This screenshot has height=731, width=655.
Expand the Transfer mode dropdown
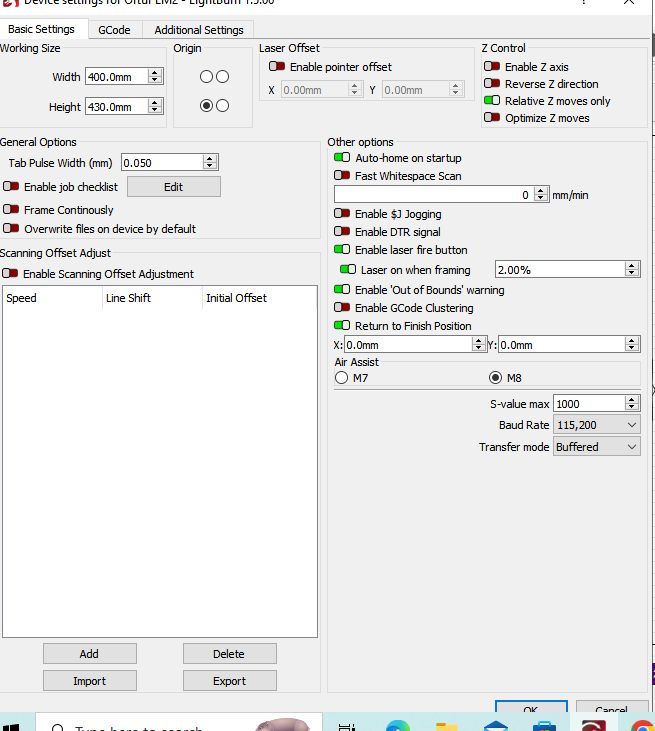tap(597, 447)
